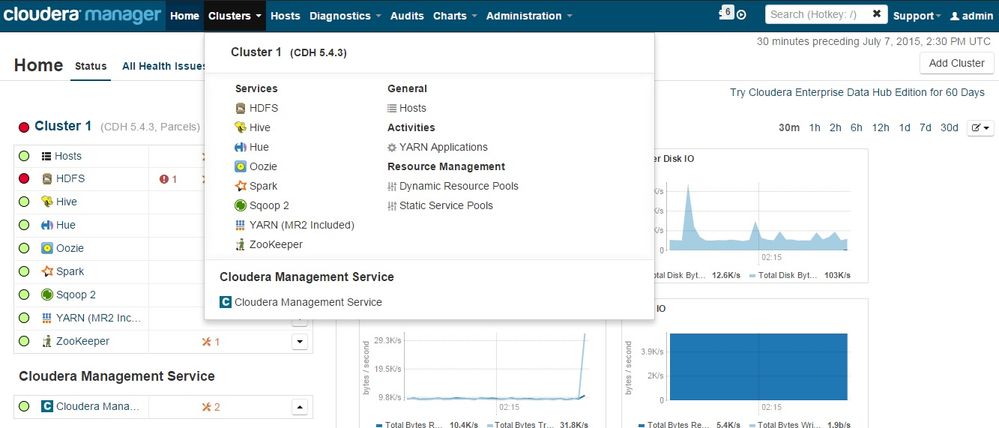This screenshot has width=999, height=428.
Task: Select 6h time range
Action: tap(856, 128)
